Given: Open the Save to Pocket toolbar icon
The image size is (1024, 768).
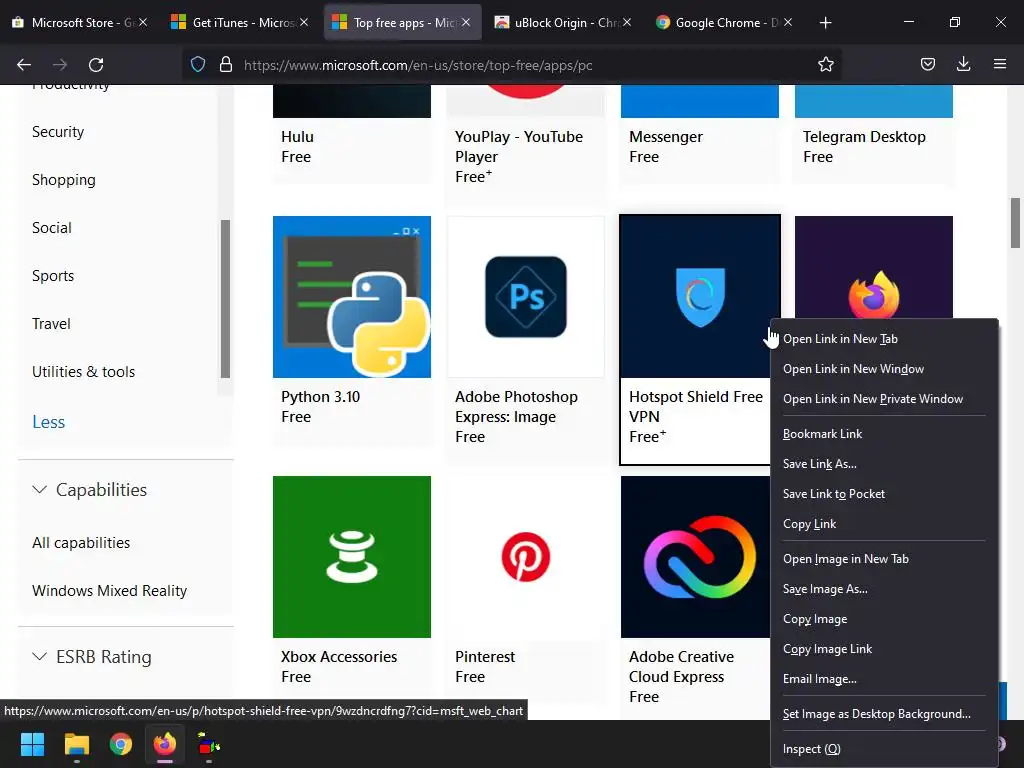Looking at the screenshot, I should tap(927, 65).
